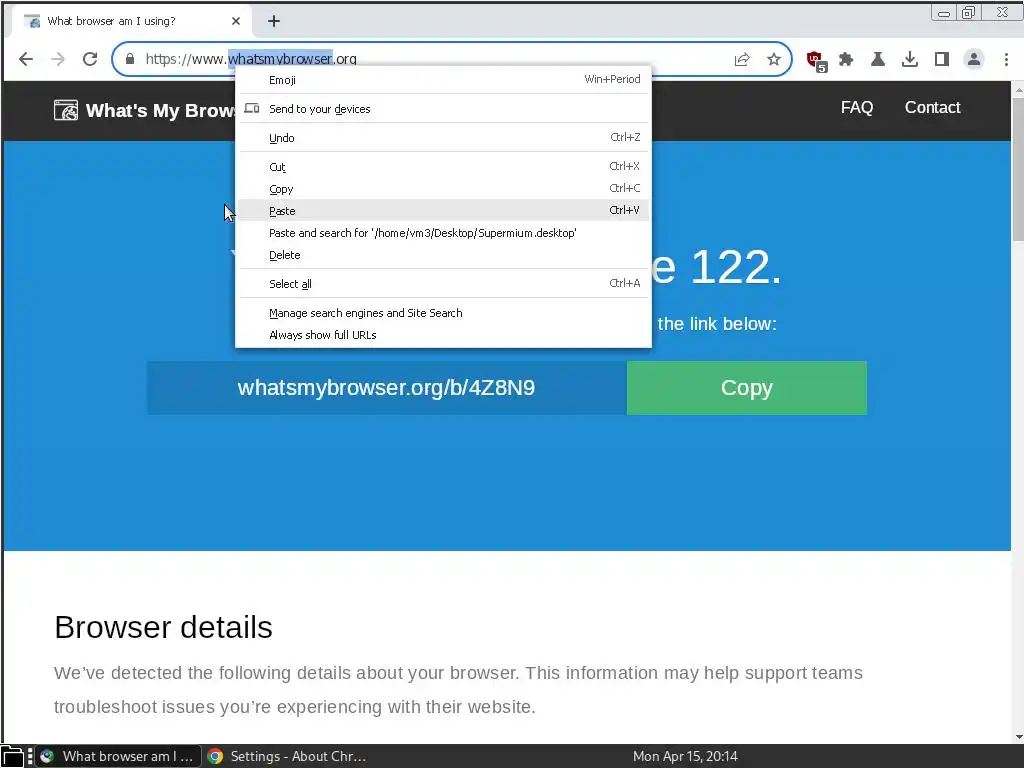Show downloads with the download icon
The width and height of the screenshot is (1024, 768).
click(910, 59)
